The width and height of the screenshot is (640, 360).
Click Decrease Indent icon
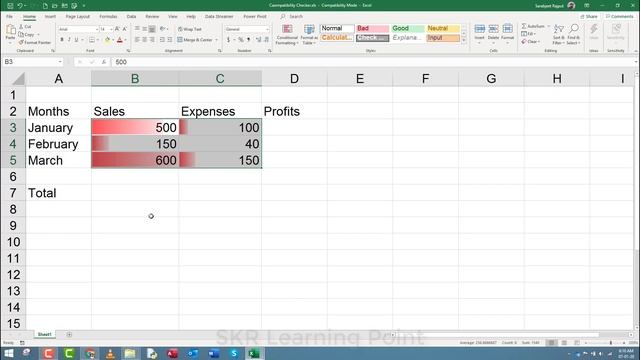tap(162, 40)
